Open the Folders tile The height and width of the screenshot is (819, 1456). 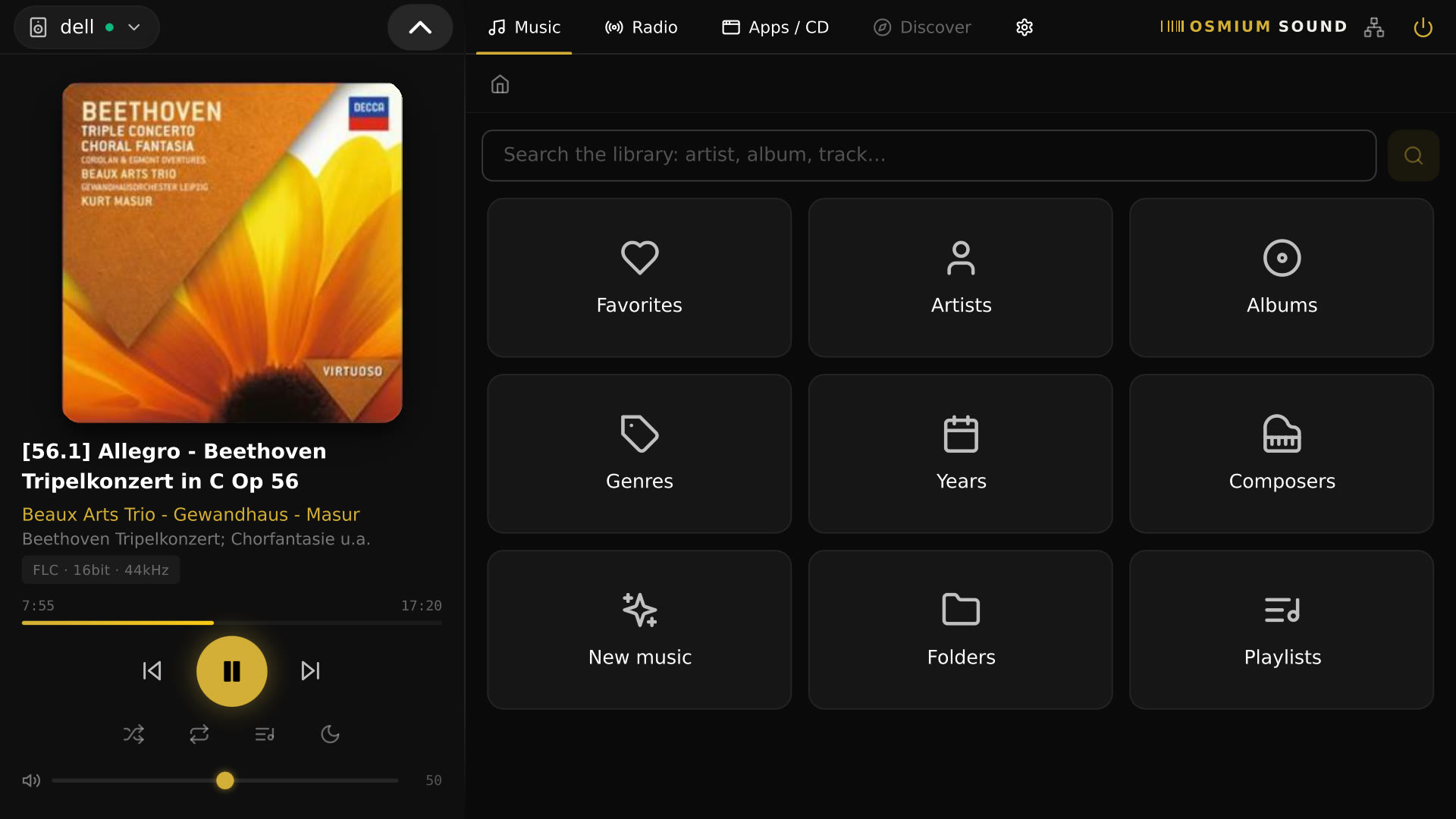click(x=961, y=629)
